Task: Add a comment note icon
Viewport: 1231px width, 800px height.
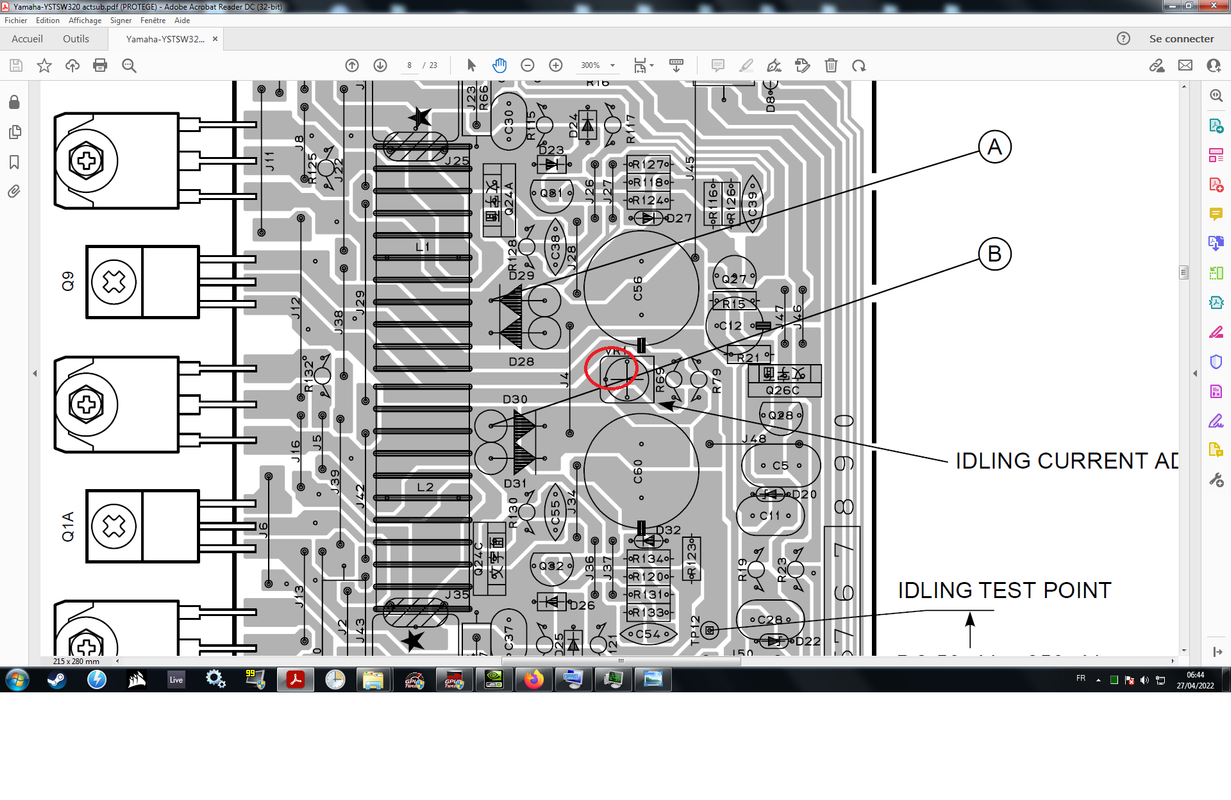Action: (x=717, y=65)
